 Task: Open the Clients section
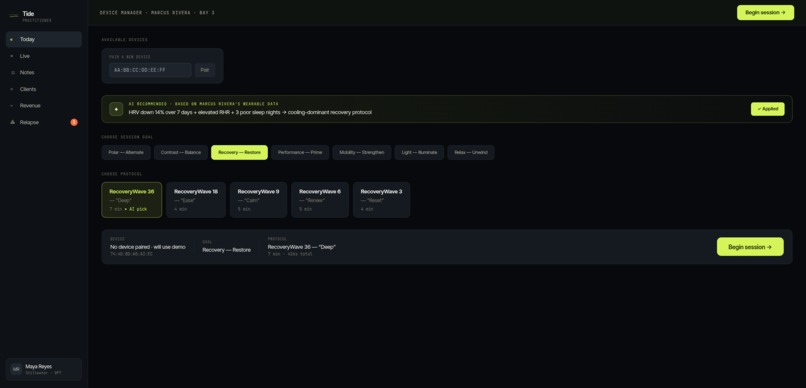(x=44, y=89)
